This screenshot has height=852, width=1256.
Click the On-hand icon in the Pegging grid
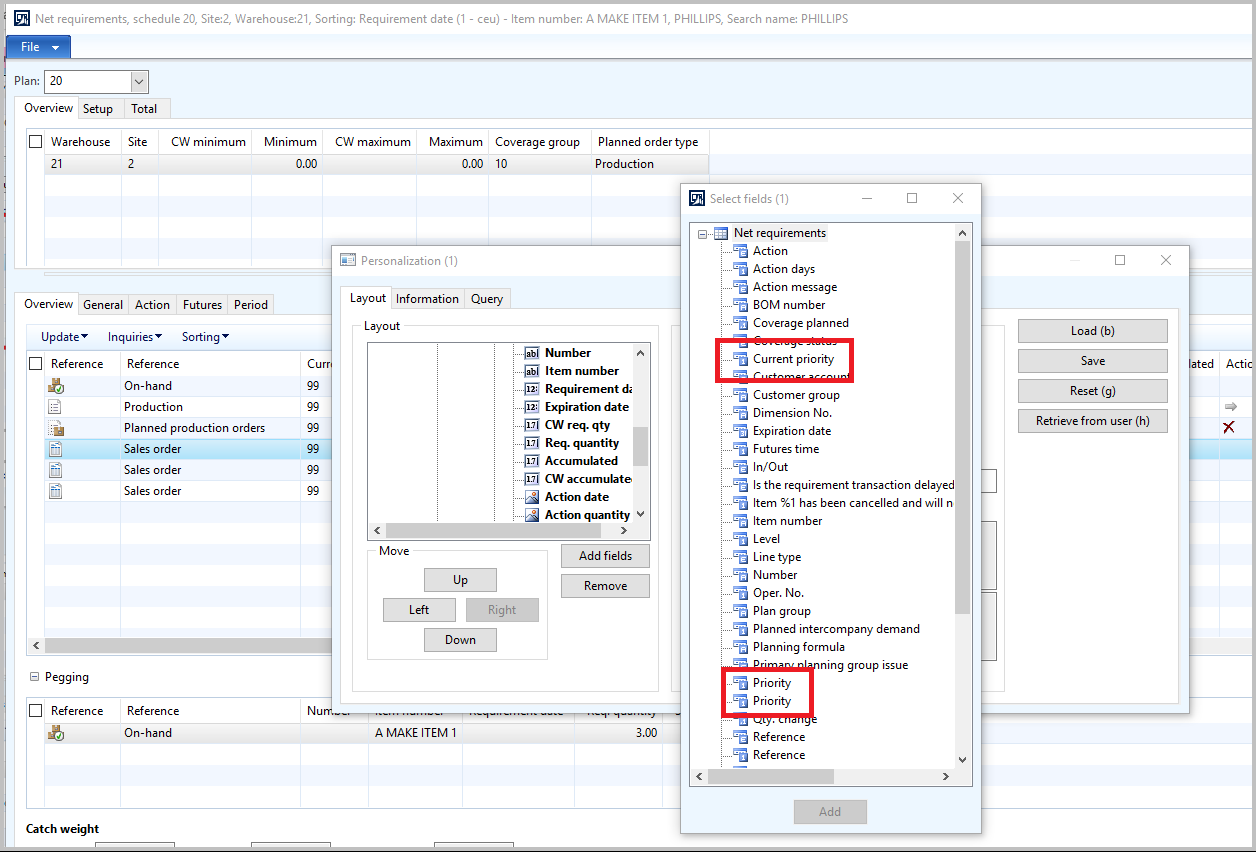click(56, 733)
